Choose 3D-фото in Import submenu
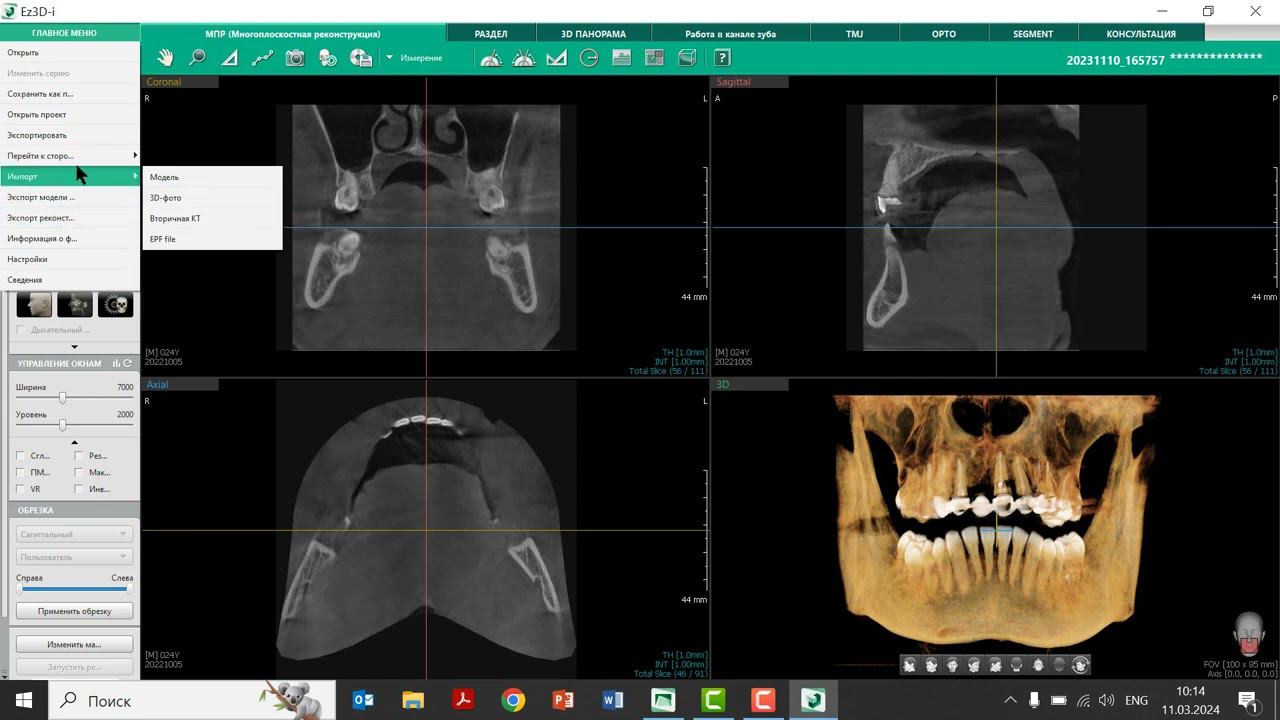 coord(212,198)
